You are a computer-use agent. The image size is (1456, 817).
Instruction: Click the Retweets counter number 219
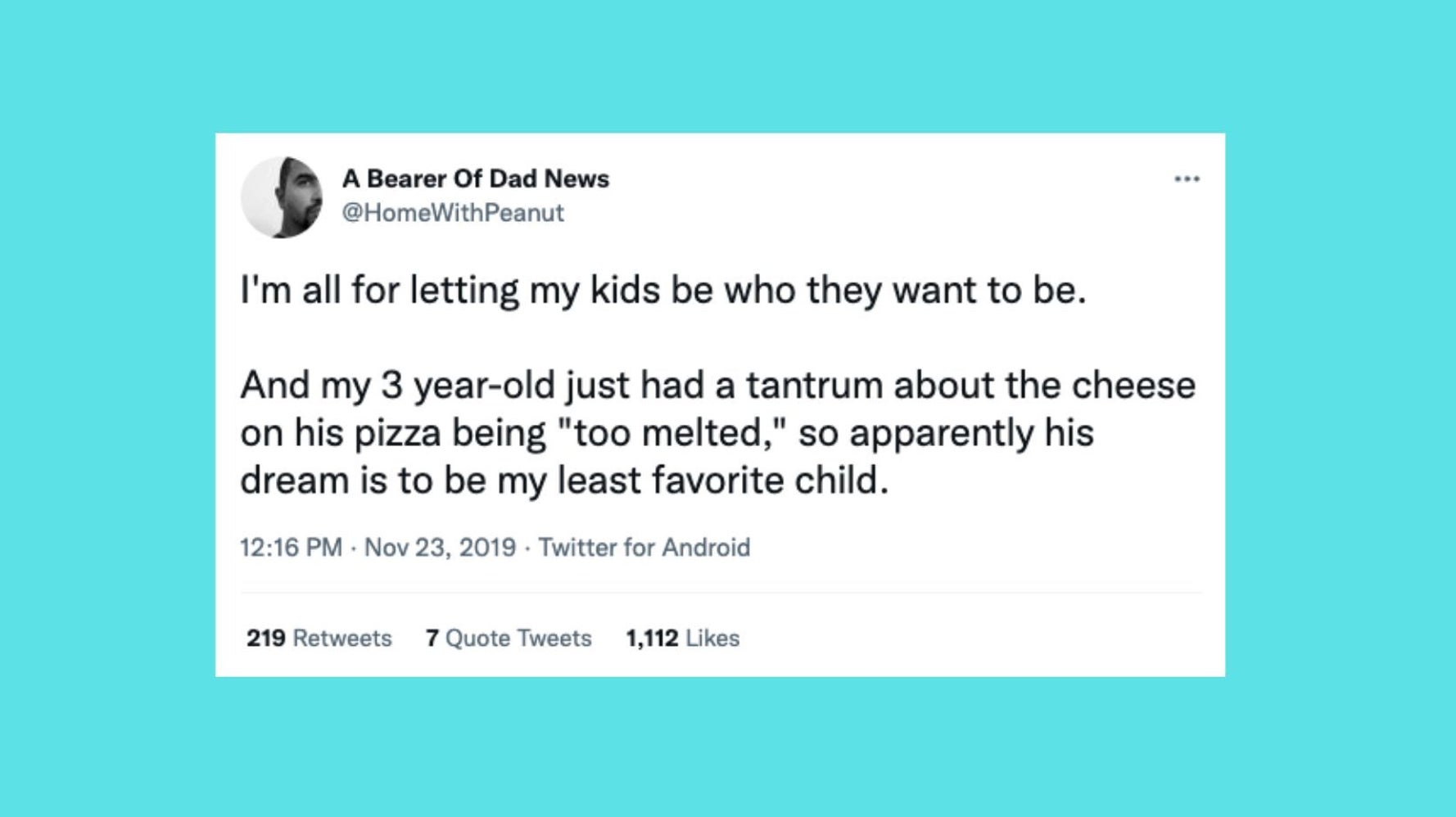point(265,639)
